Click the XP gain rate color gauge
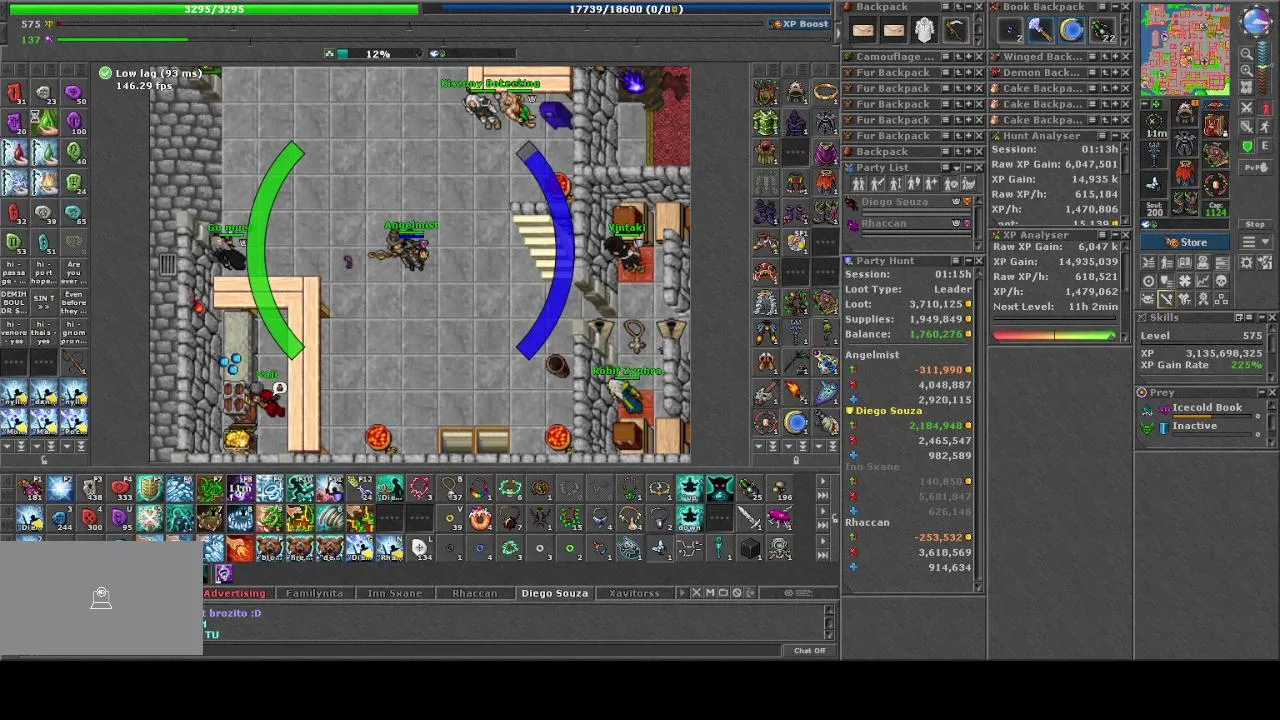1280x720 pixels. point(1054,336)
